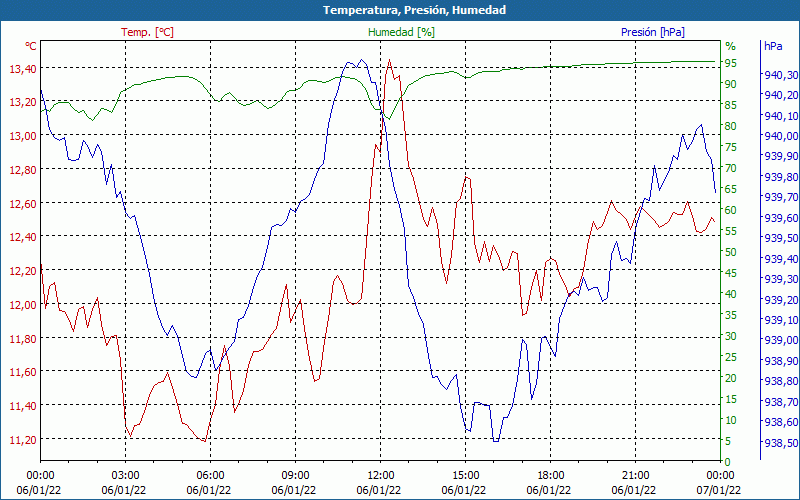The height and width of the screenshot is (500, 800).
Task: Click the "90" humidity axis value
Action: [731, 84]
